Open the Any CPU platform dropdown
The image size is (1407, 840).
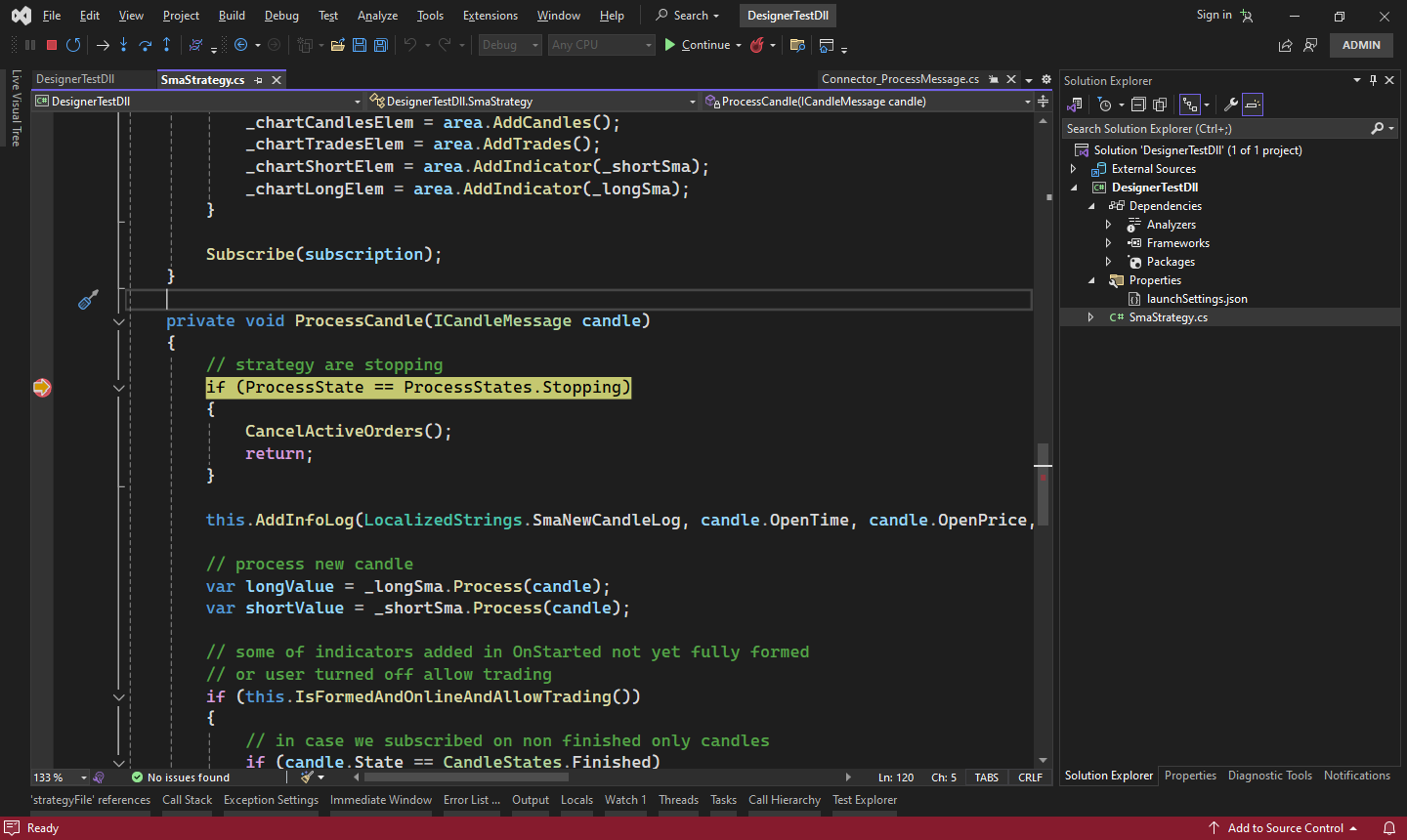tap(601, 45)
